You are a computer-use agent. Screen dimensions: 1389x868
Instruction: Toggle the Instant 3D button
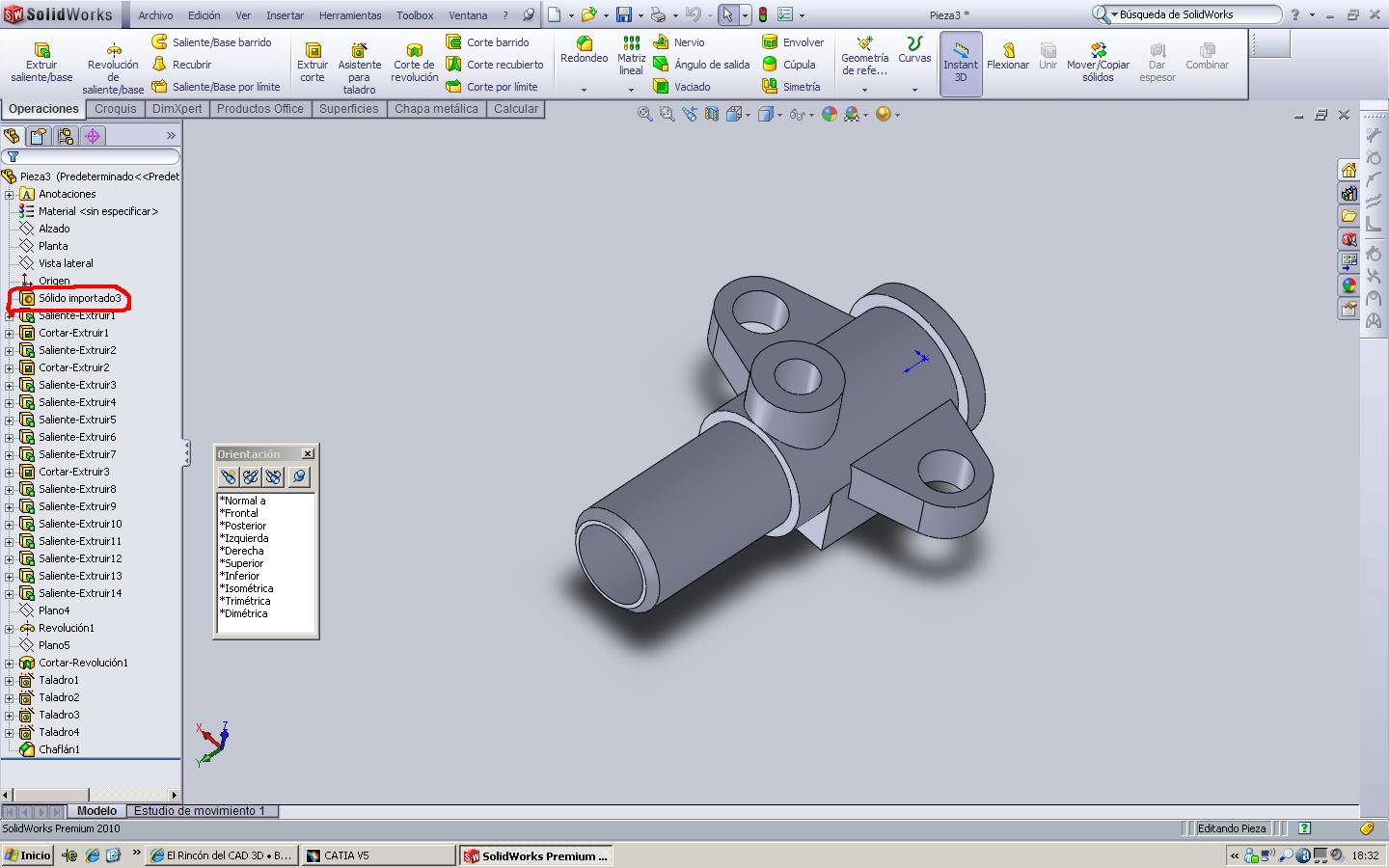[x=960, y=63]
